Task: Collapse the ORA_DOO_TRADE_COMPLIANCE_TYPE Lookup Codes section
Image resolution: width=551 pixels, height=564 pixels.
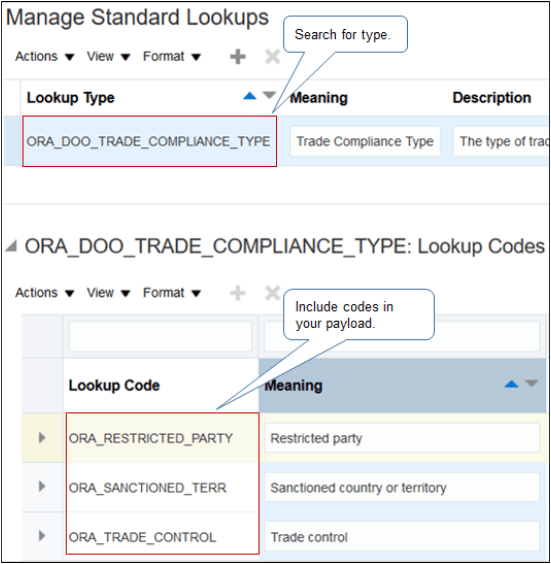Action: pos(12,246)
